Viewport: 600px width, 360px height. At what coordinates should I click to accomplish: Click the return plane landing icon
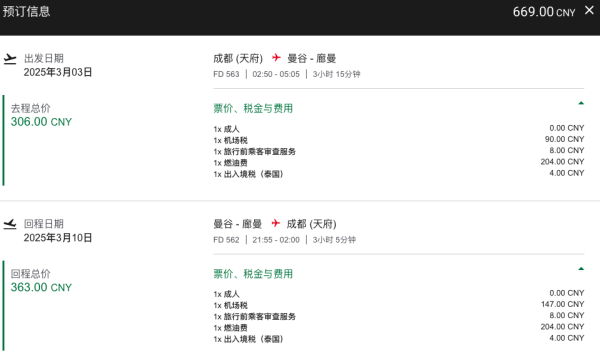coord(10,224)
